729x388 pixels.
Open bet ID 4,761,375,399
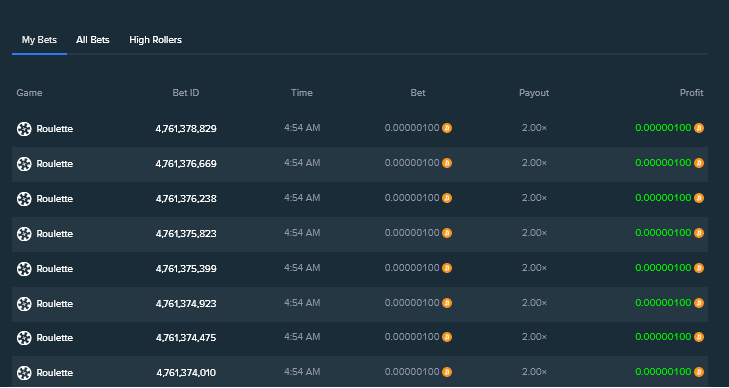[186, 269]
